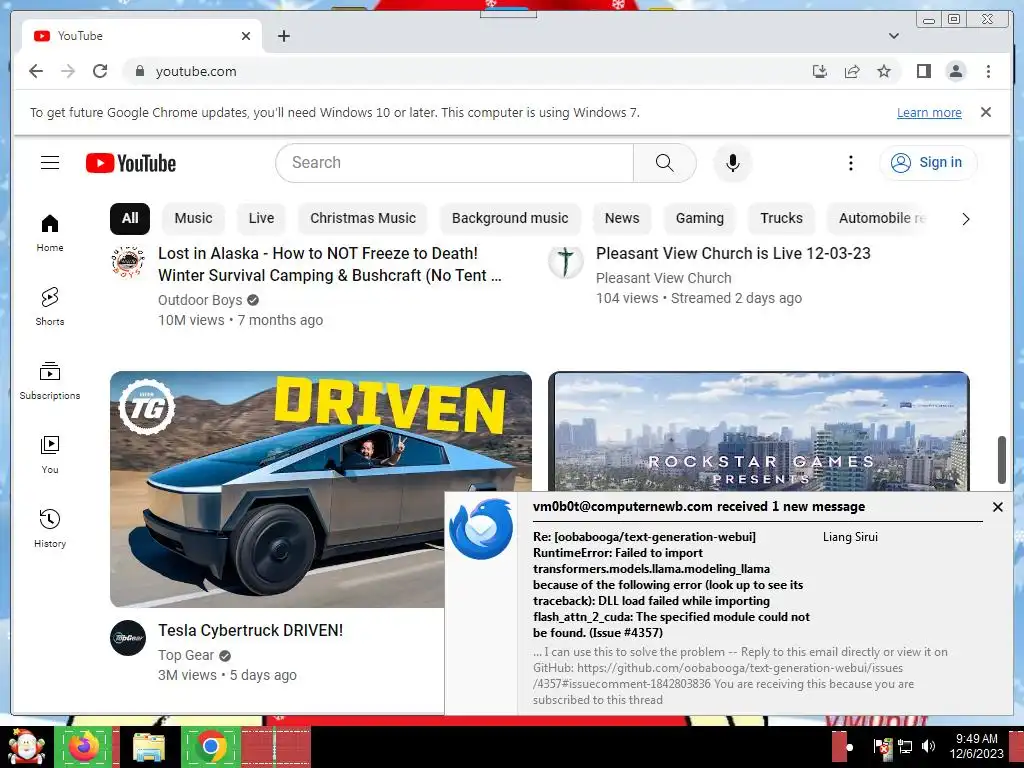Select the Background music chip
This screenshot has height=768, width=1024.
pos(510,218)
